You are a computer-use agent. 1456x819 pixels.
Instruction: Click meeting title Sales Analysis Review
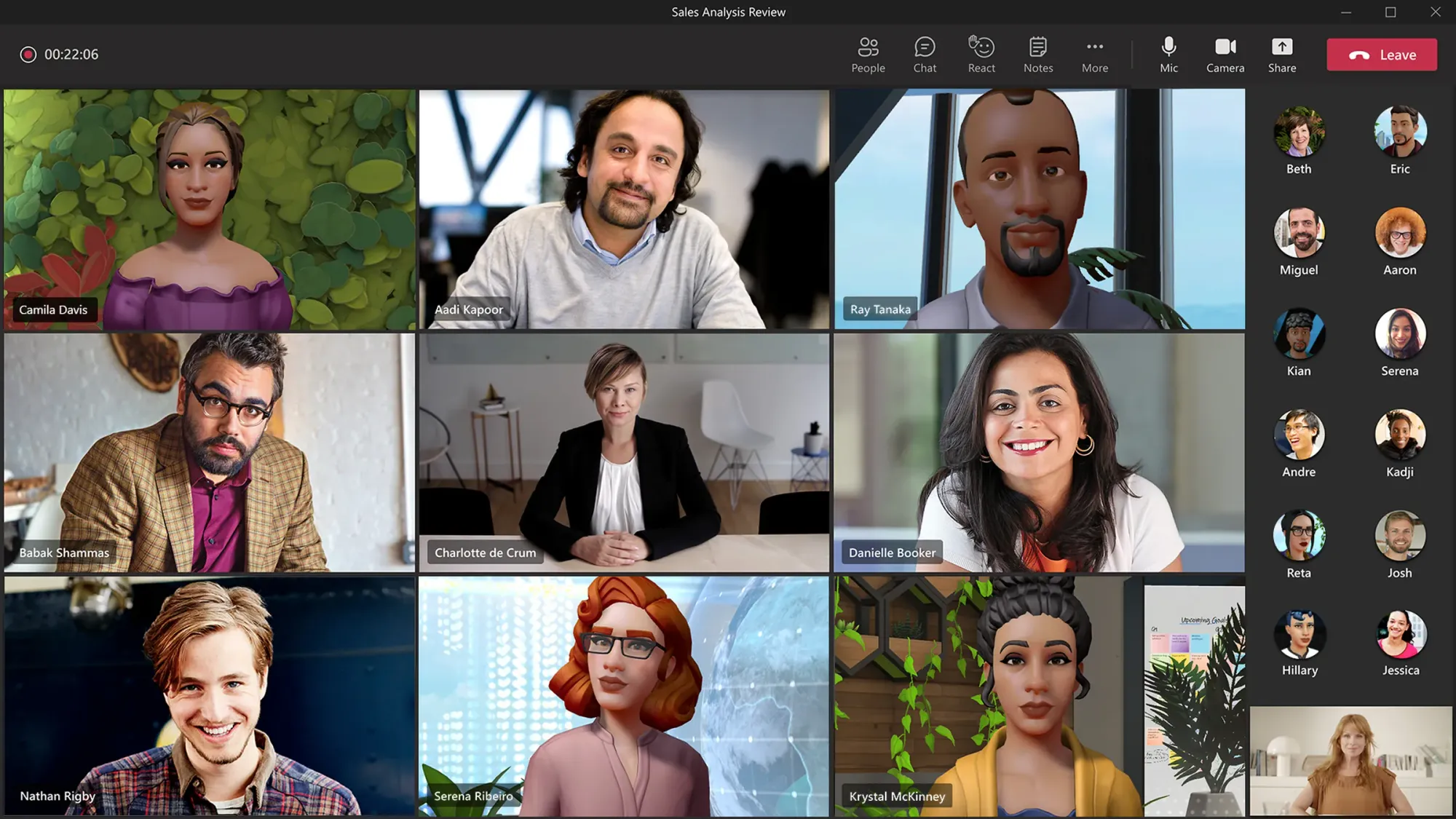(x=728, y=11)
